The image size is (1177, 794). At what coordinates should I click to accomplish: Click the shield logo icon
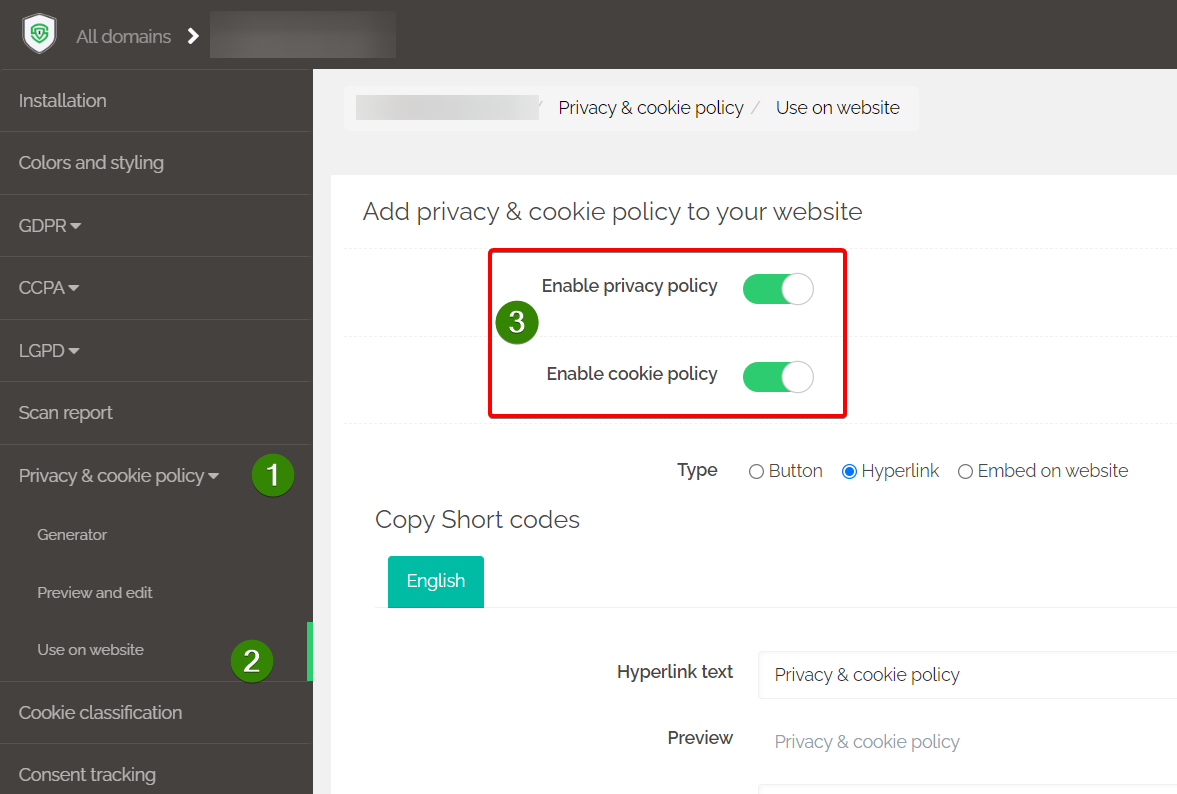38,33
